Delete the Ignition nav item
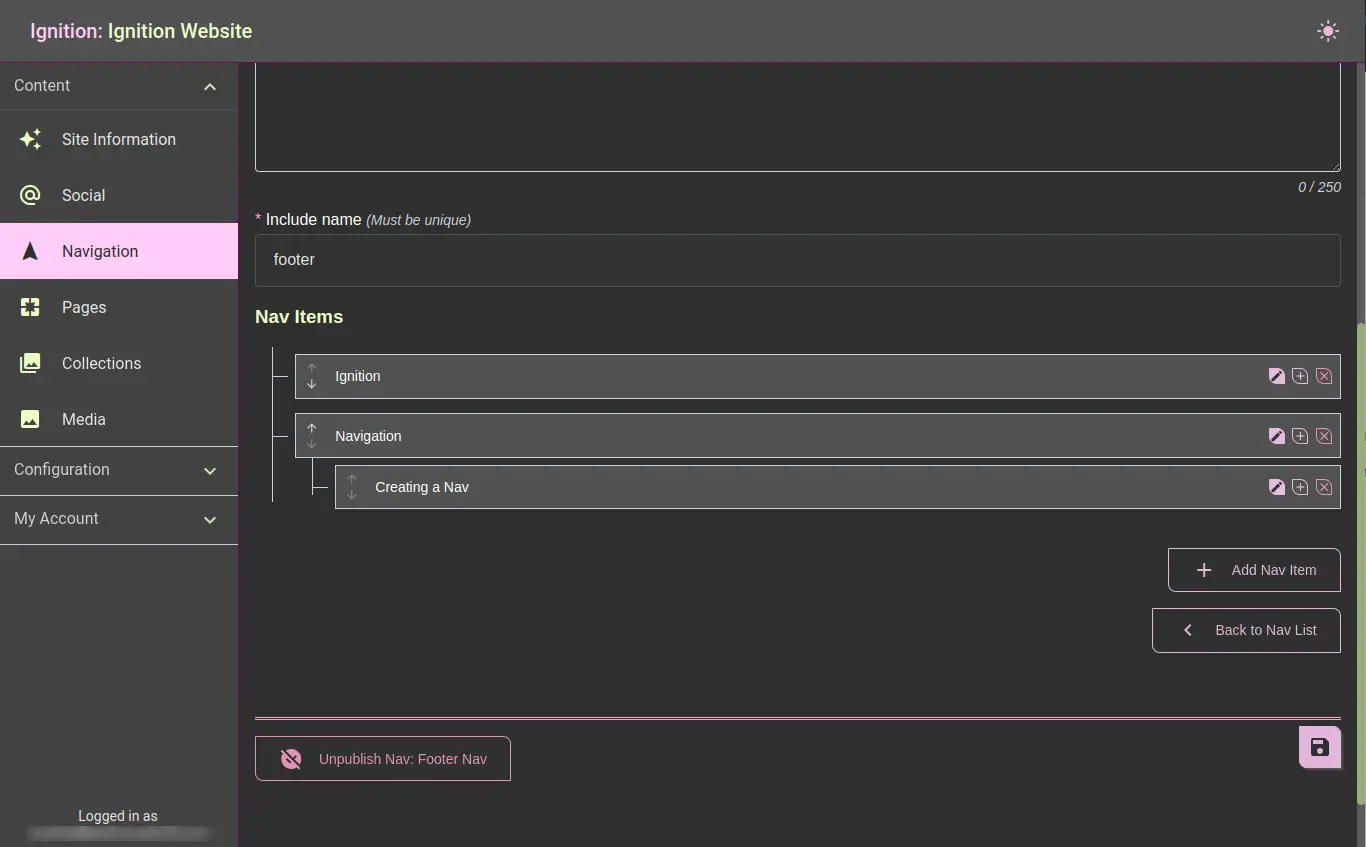This screenshot has width=1366, height=847. (x=1324, y=376)
